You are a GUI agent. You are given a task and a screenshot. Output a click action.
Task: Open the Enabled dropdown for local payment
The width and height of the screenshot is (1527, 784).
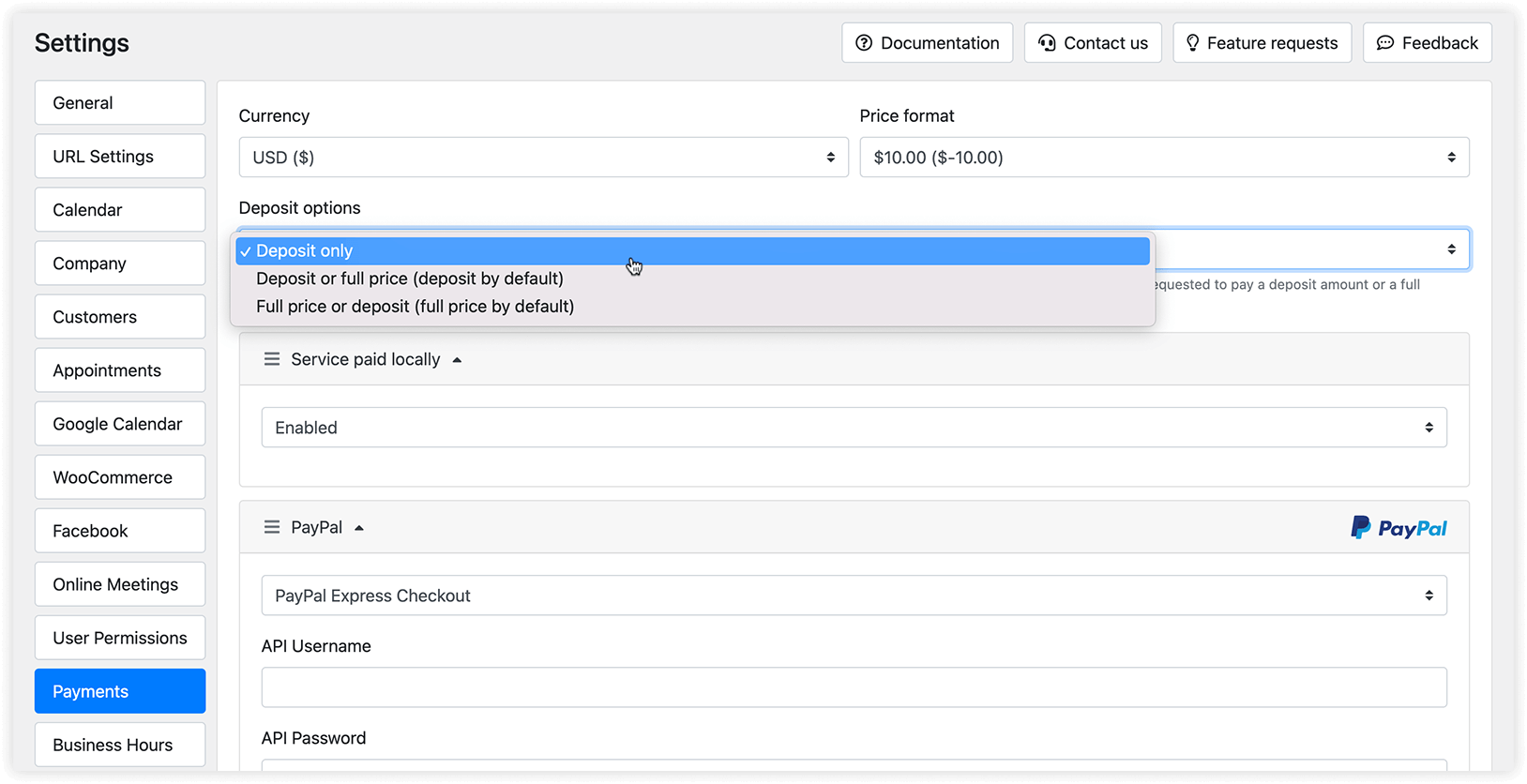tap(854, 428)
